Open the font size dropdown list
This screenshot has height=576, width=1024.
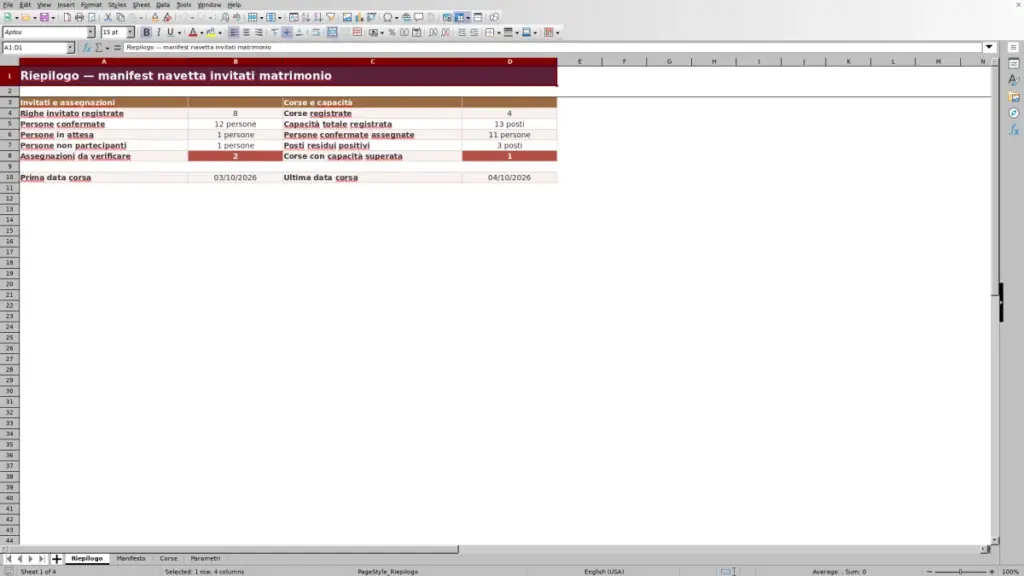[130, 33]
